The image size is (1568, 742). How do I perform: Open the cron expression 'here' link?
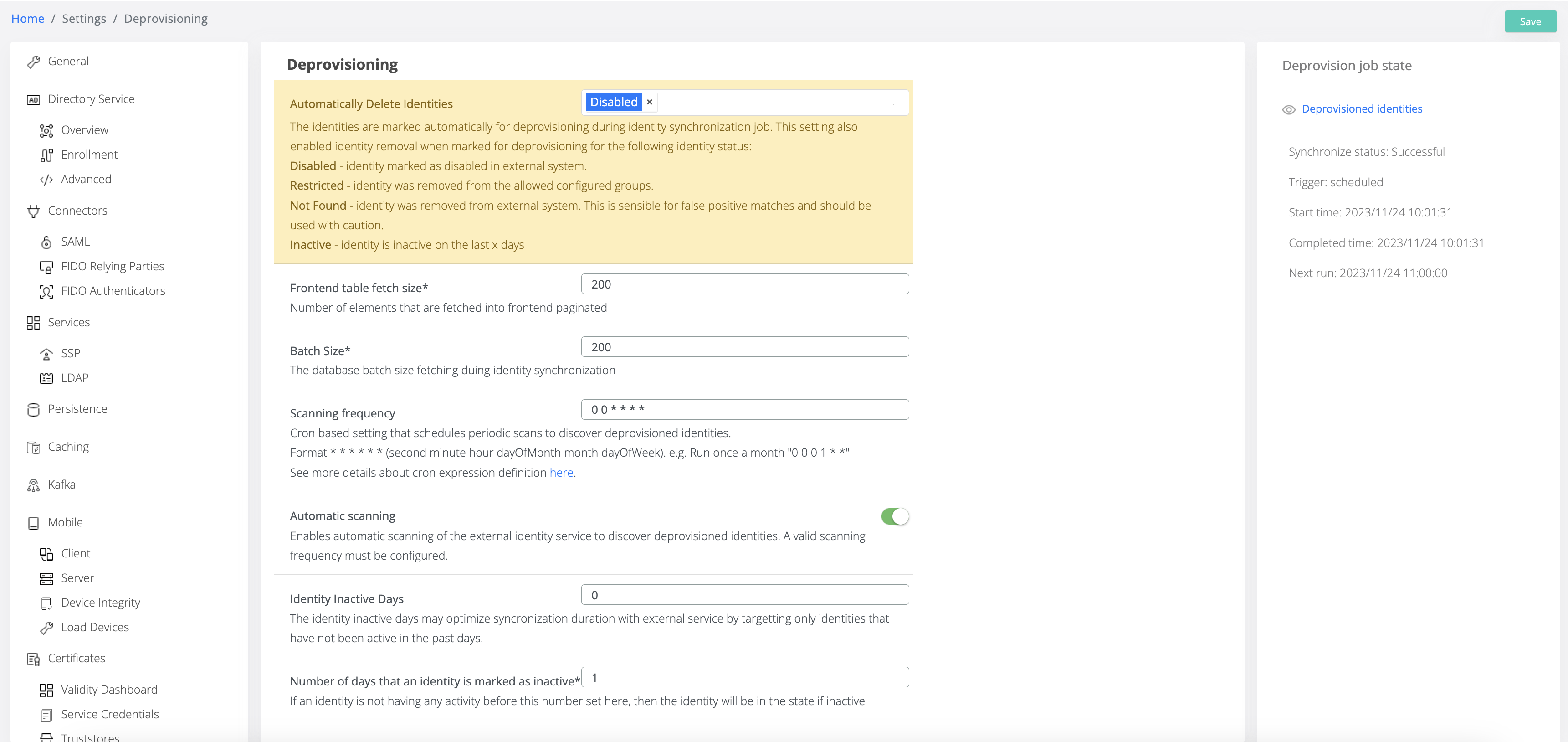coord(561,473)
